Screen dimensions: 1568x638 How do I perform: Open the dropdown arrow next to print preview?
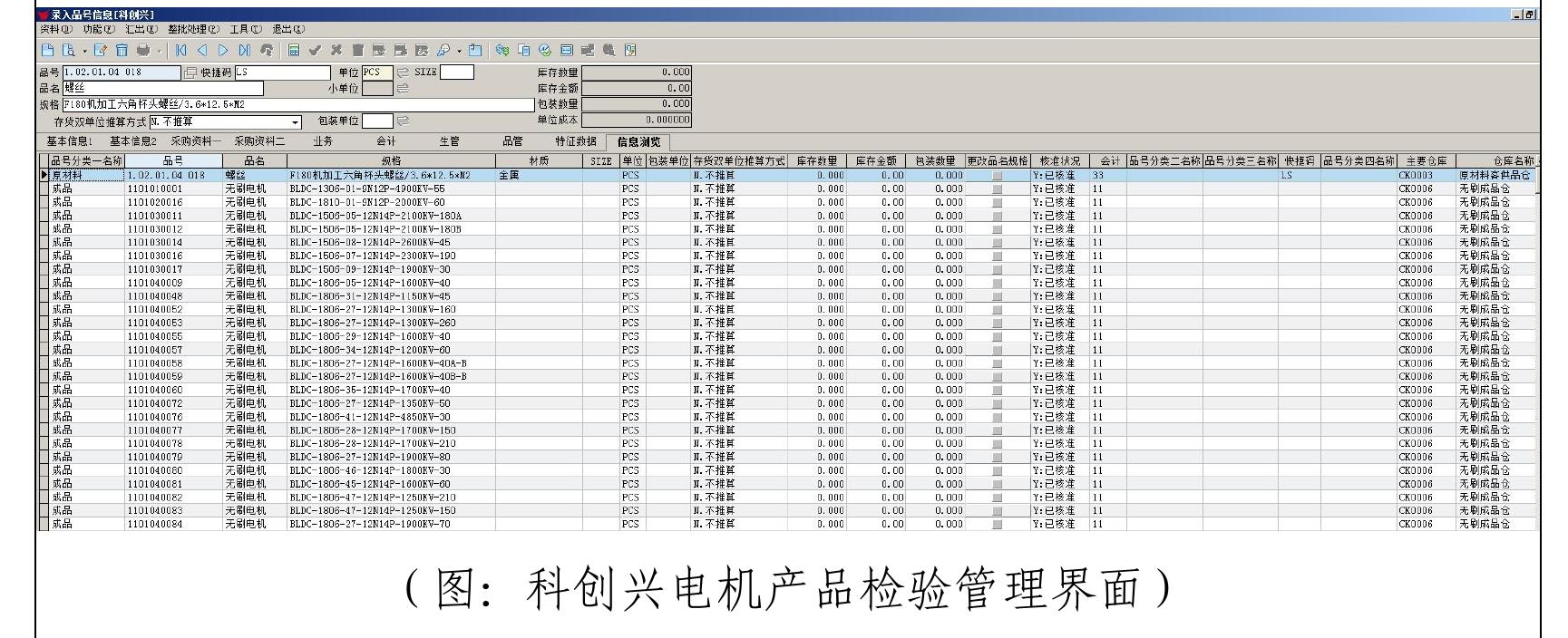pyautogui.click(x=84, y=51)
